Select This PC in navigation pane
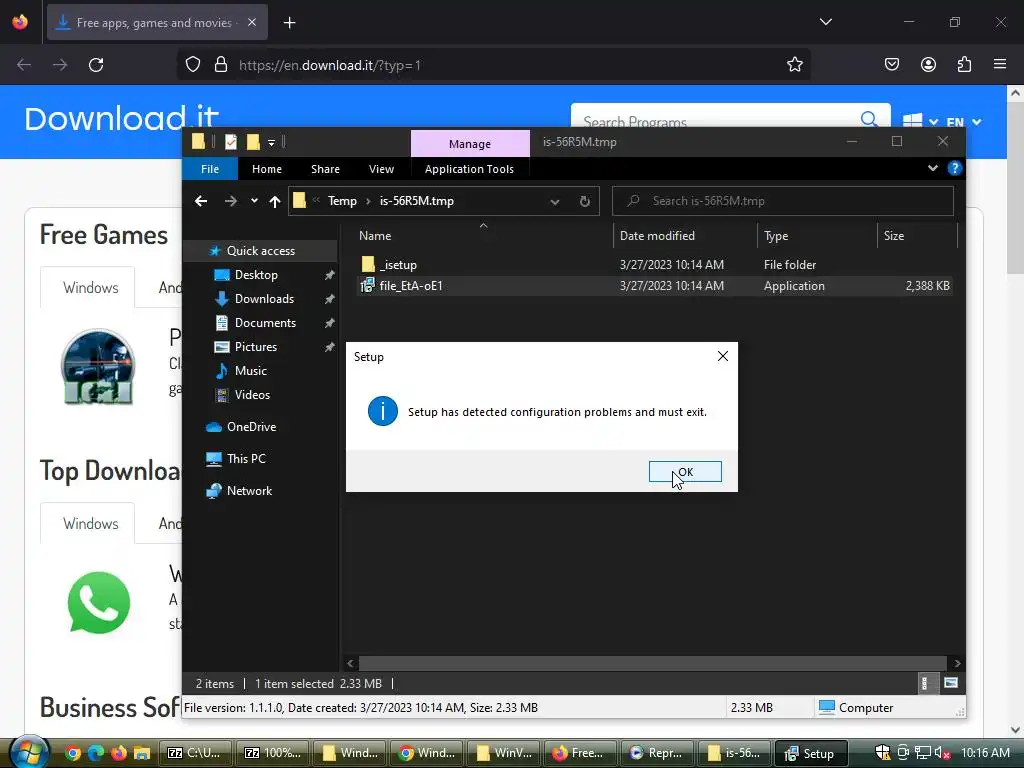This screenshot has height=768, width=1024. 246,458
